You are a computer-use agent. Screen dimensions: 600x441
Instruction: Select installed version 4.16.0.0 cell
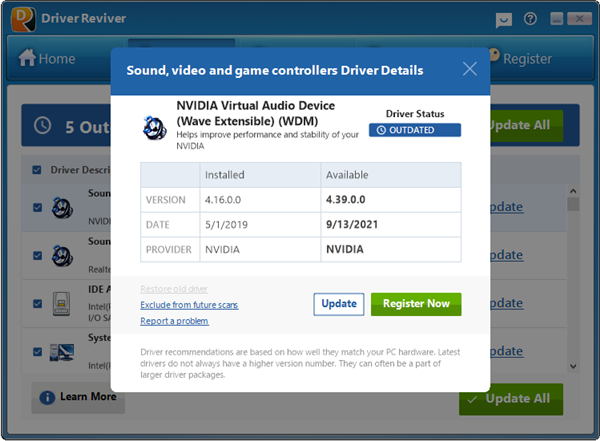[x=260, y=200]
